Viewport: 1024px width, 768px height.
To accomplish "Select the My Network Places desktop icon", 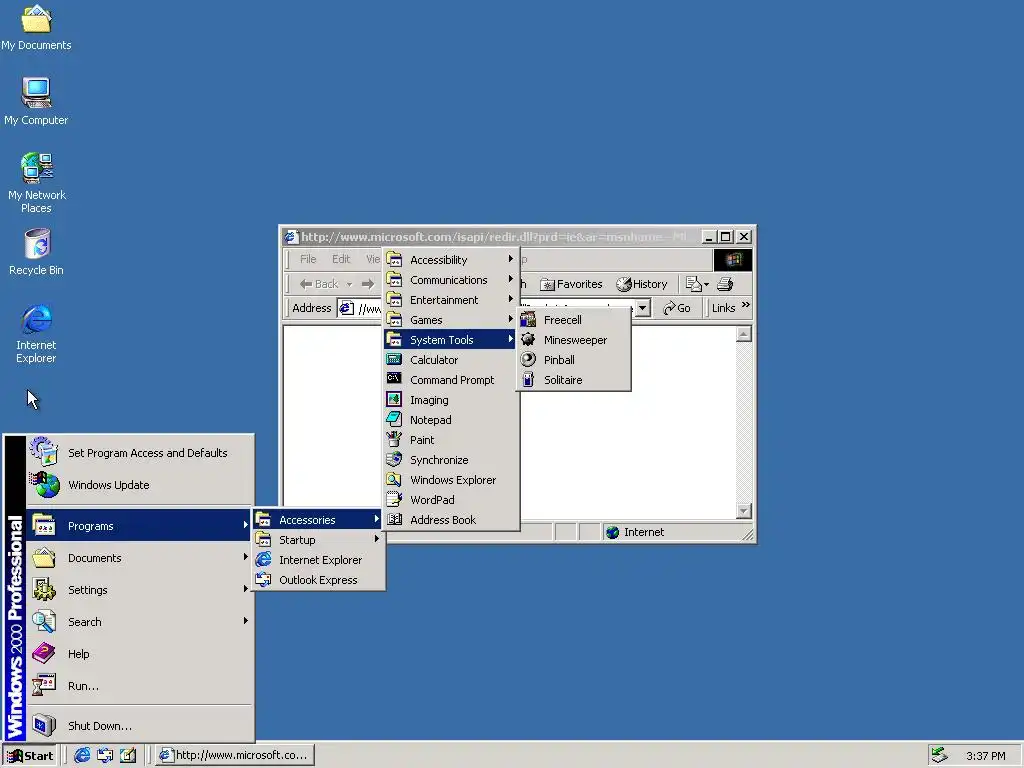I will coord(37,183).
